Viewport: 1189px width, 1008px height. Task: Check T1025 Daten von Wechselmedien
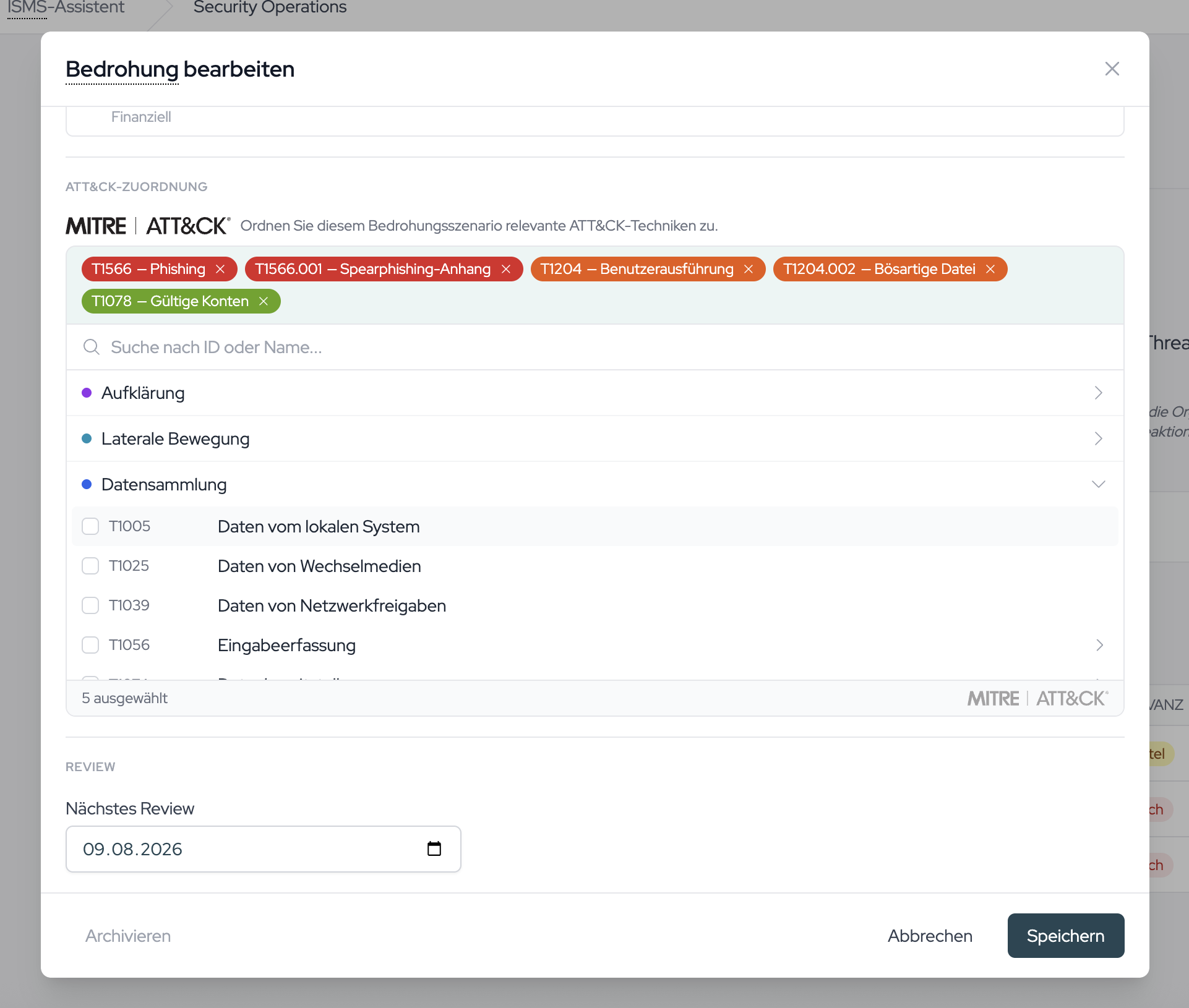coord(90,566)
